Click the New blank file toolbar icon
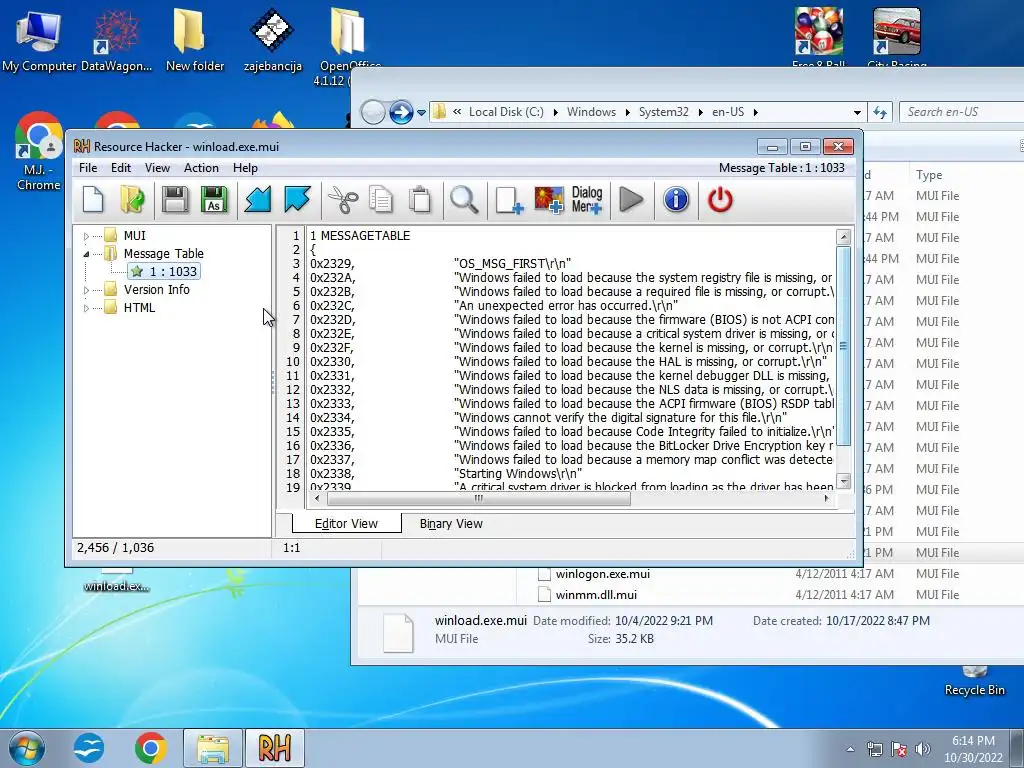 click(x=93, y=199)
